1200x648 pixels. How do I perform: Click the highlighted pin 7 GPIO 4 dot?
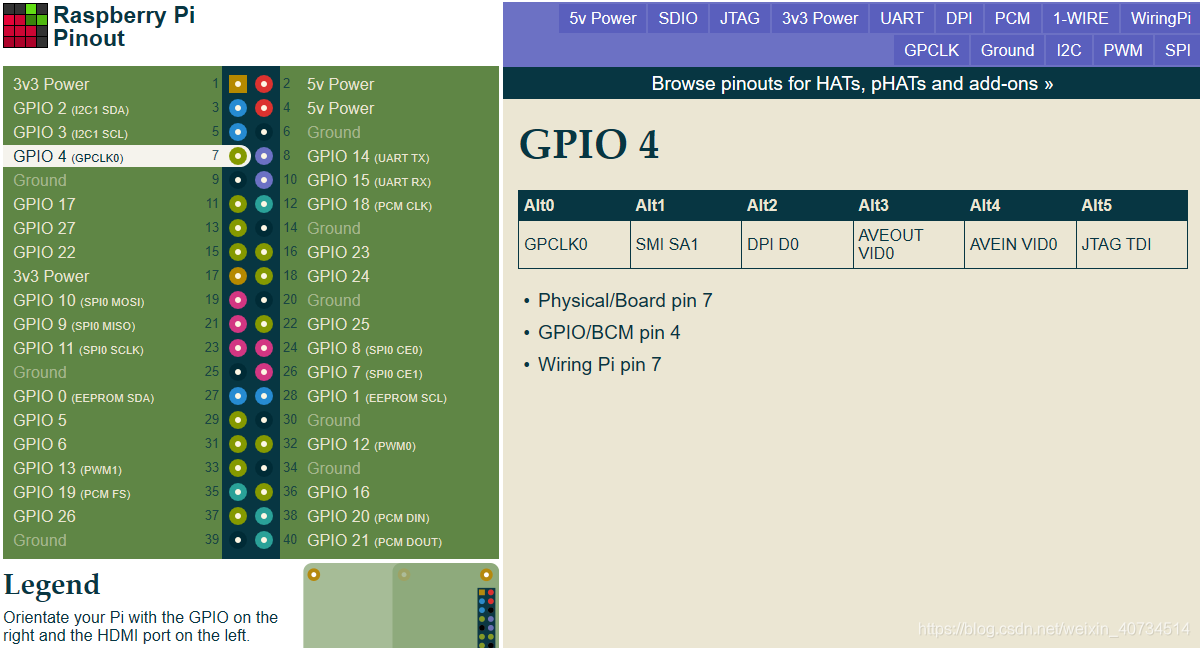point(238,156)
